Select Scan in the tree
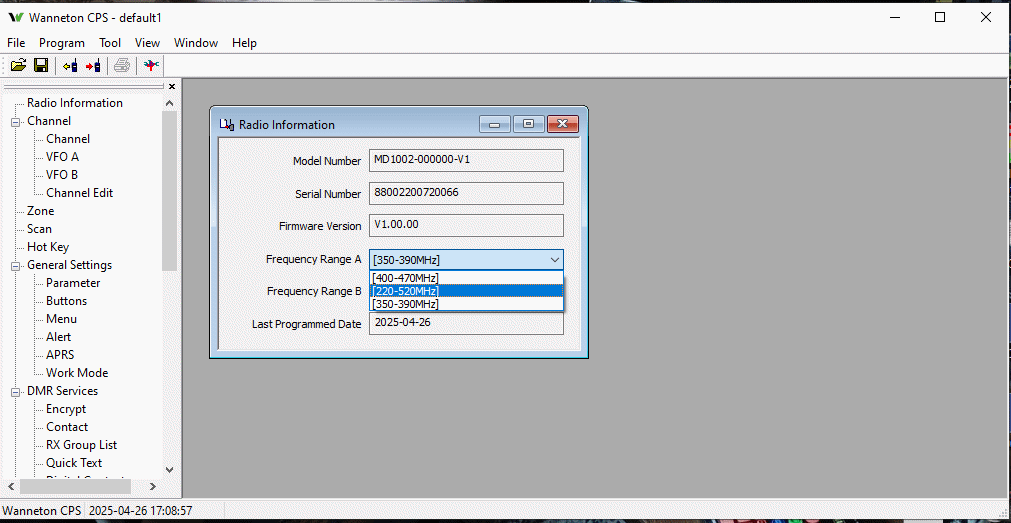 [x=39, y=229]
